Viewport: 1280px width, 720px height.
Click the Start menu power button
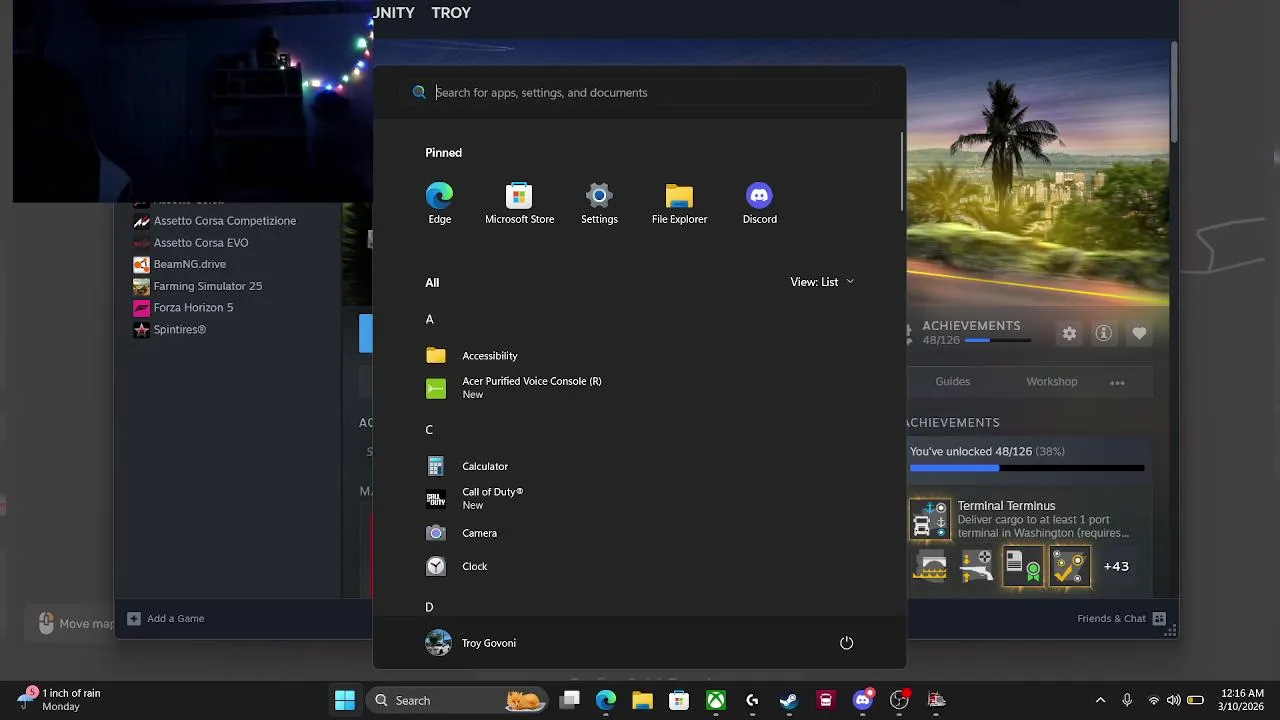coord(846,643)
